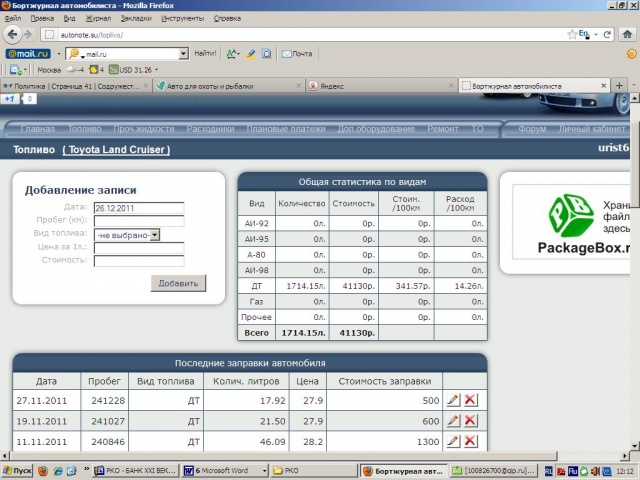
Task: Click the edit pencil for 19.11.2011 entry
Action: point(453,421)
